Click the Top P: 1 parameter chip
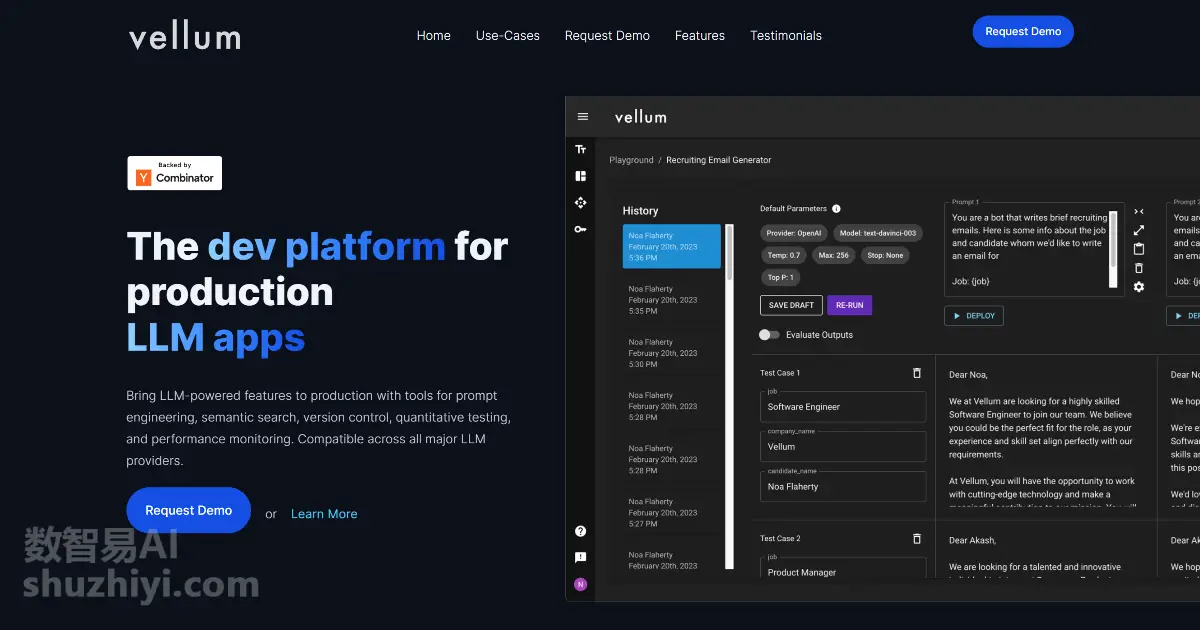The image size is (1200, 630). (780, 277)
